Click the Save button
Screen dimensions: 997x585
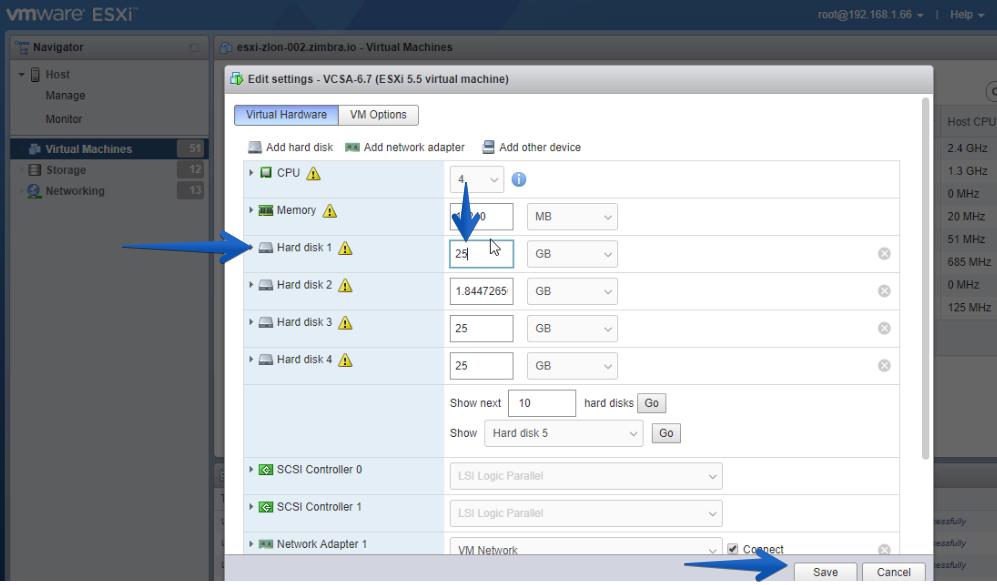(x=825, y=572)
